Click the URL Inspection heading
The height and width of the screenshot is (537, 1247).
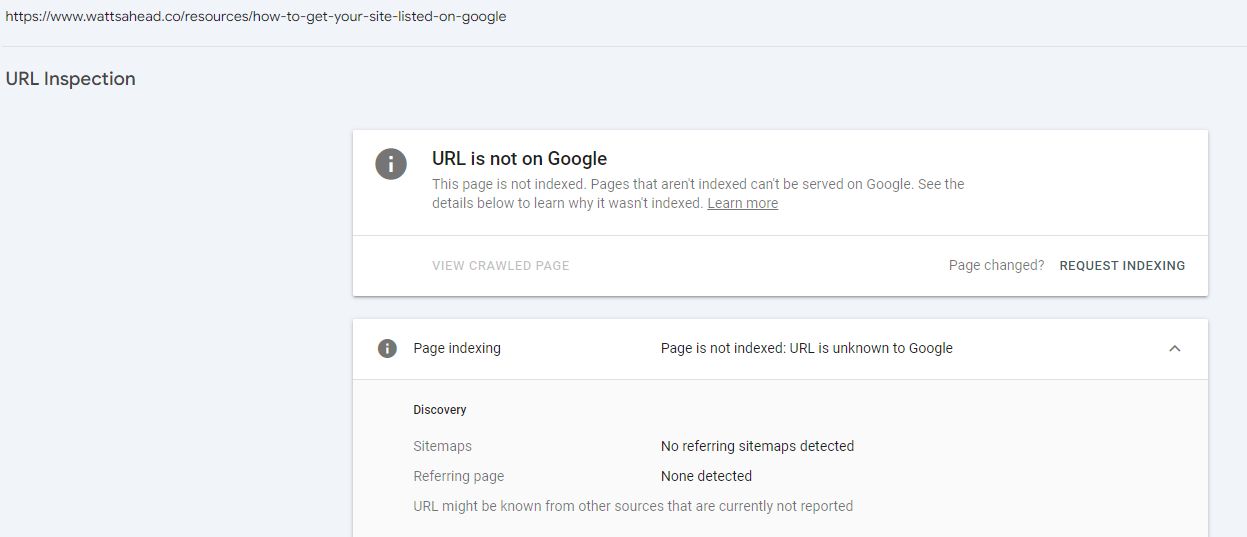(70, 79)
